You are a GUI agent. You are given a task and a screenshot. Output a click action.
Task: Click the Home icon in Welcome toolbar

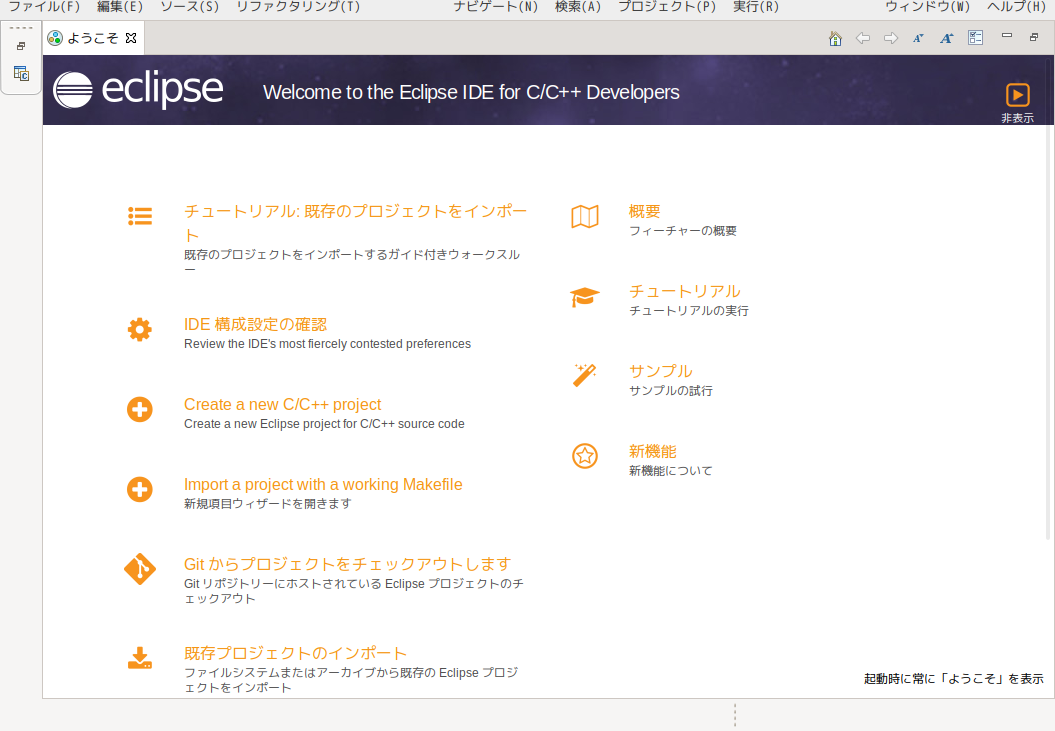point(835,38)
